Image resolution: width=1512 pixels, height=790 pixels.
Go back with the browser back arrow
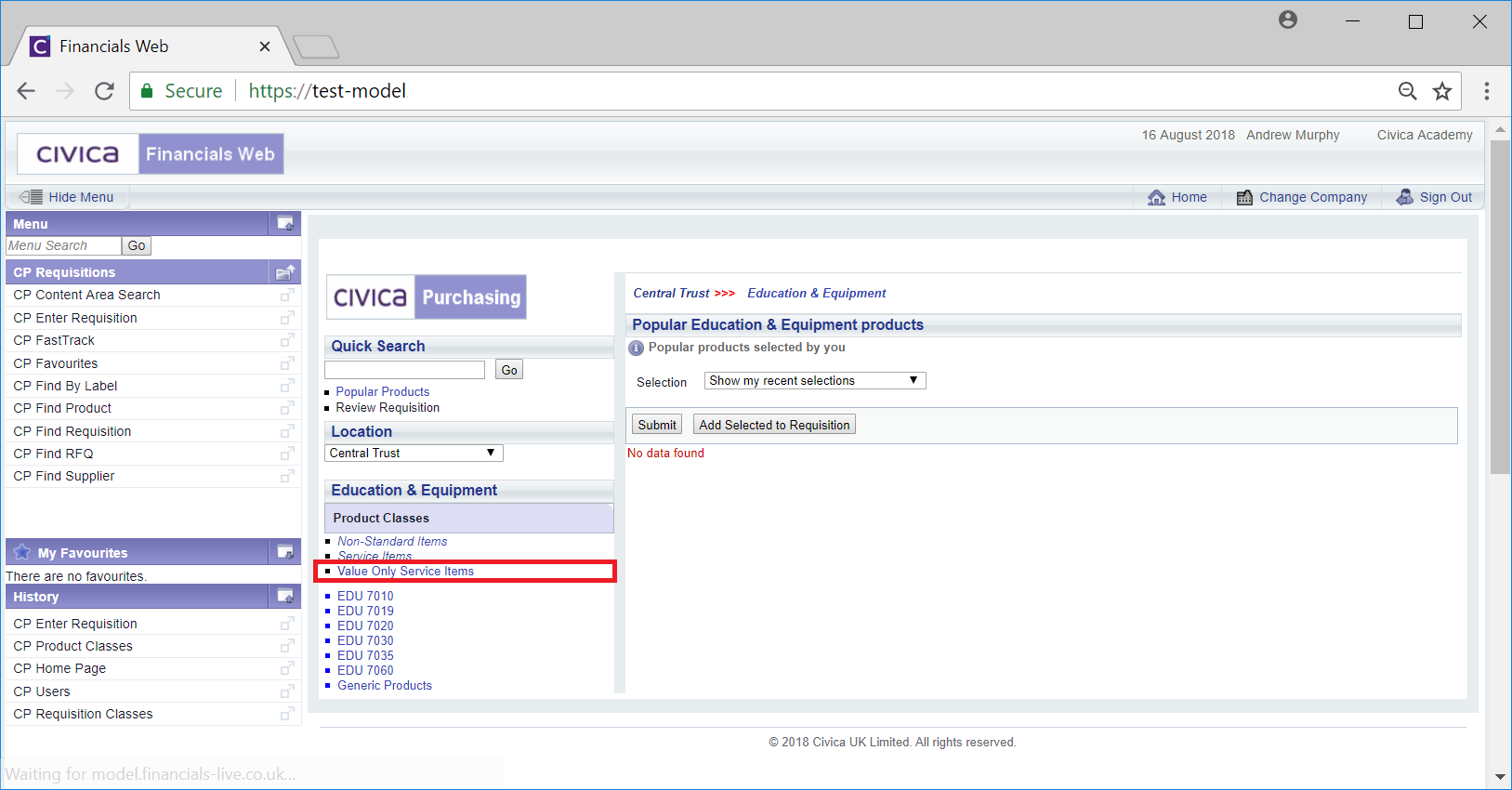click(26, 91)
